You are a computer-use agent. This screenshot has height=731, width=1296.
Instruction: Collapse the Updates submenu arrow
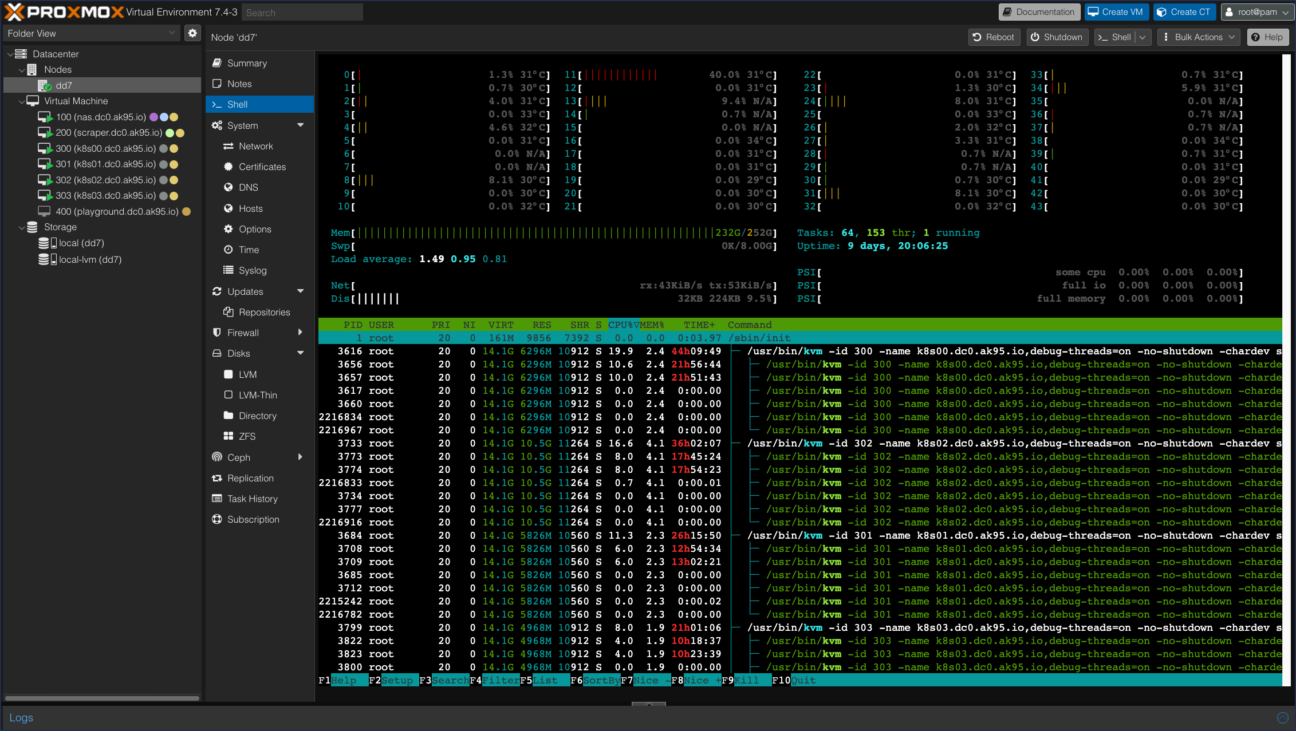300,292
